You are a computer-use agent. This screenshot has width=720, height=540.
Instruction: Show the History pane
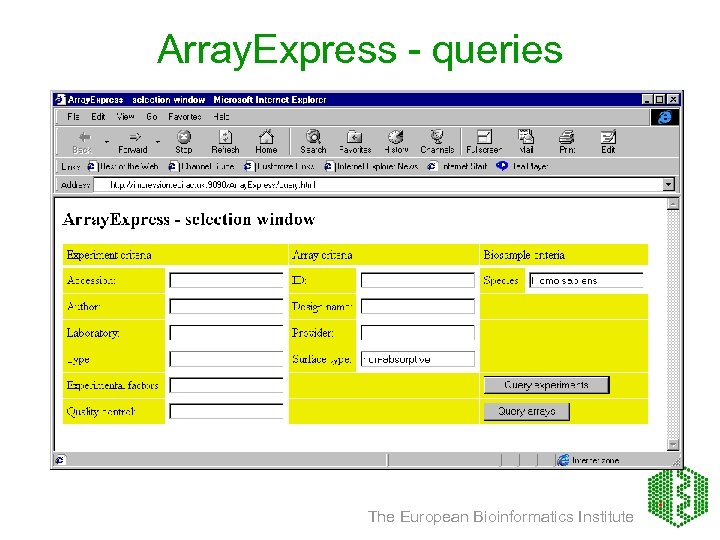coord(396,142)
